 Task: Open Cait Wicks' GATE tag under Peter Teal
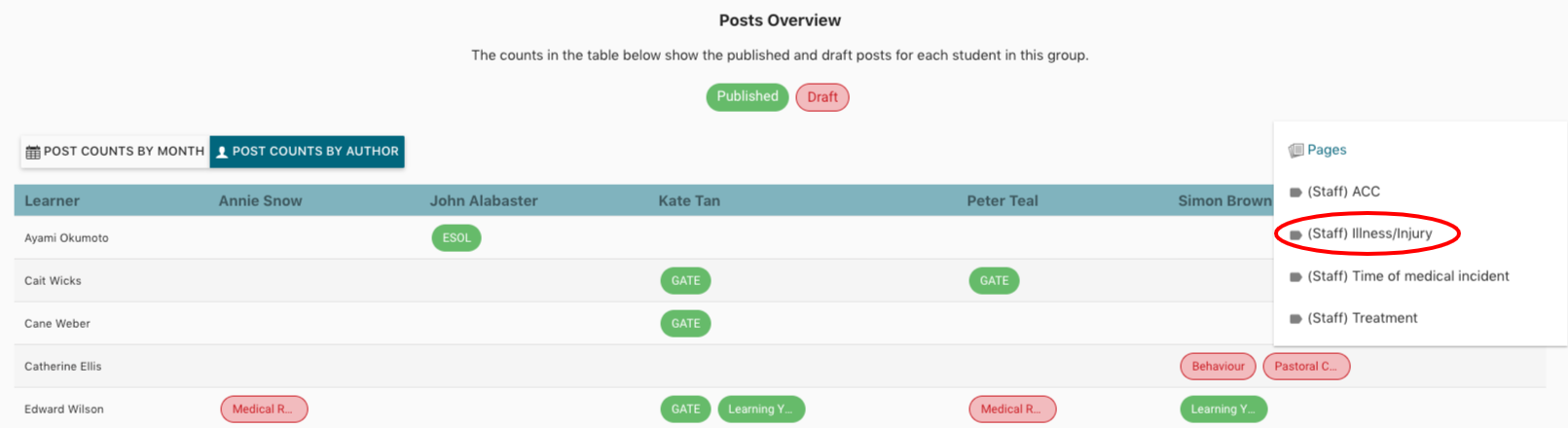[994, 281]
